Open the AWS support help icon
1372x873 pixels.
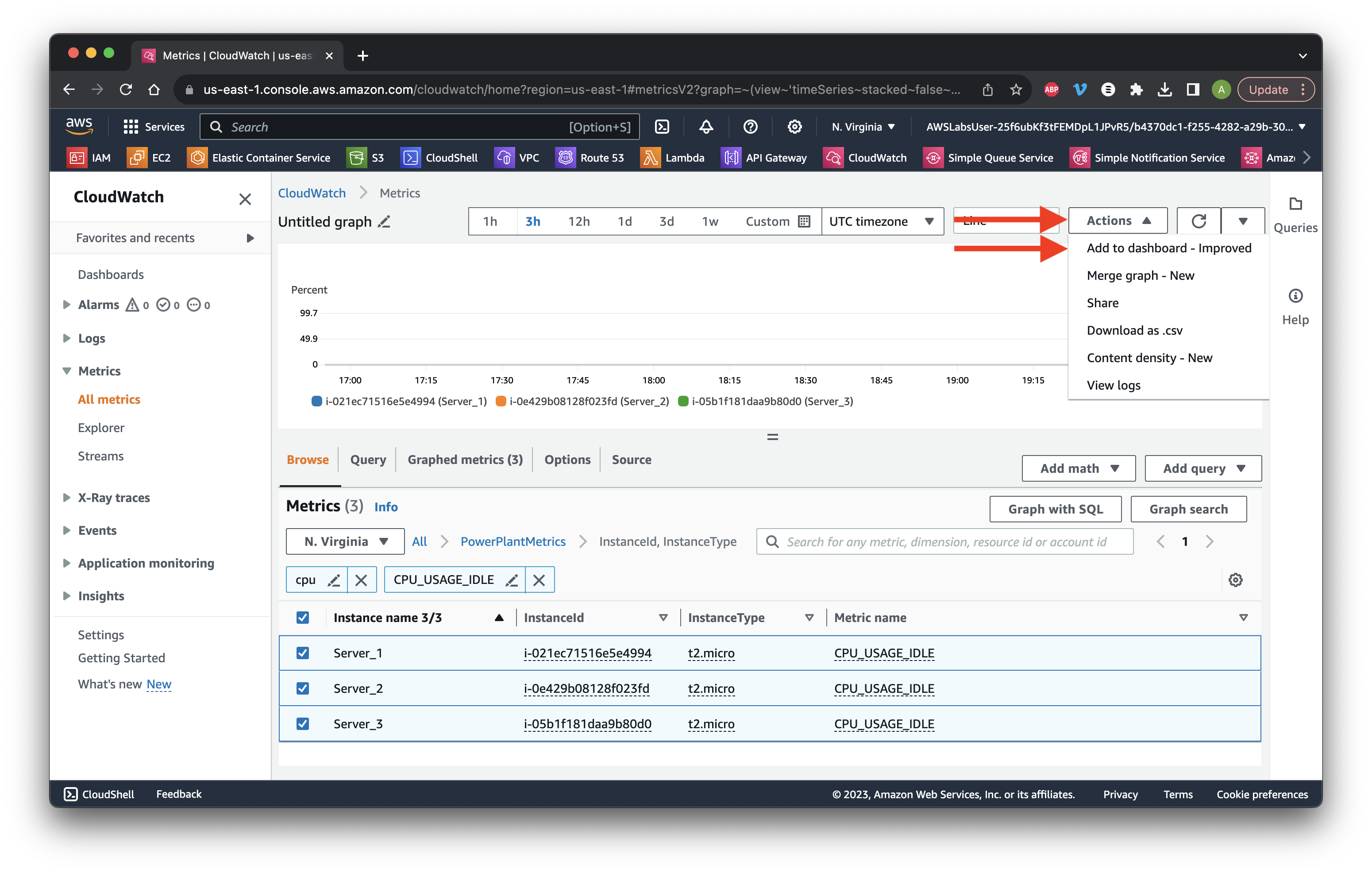point(750,127)
